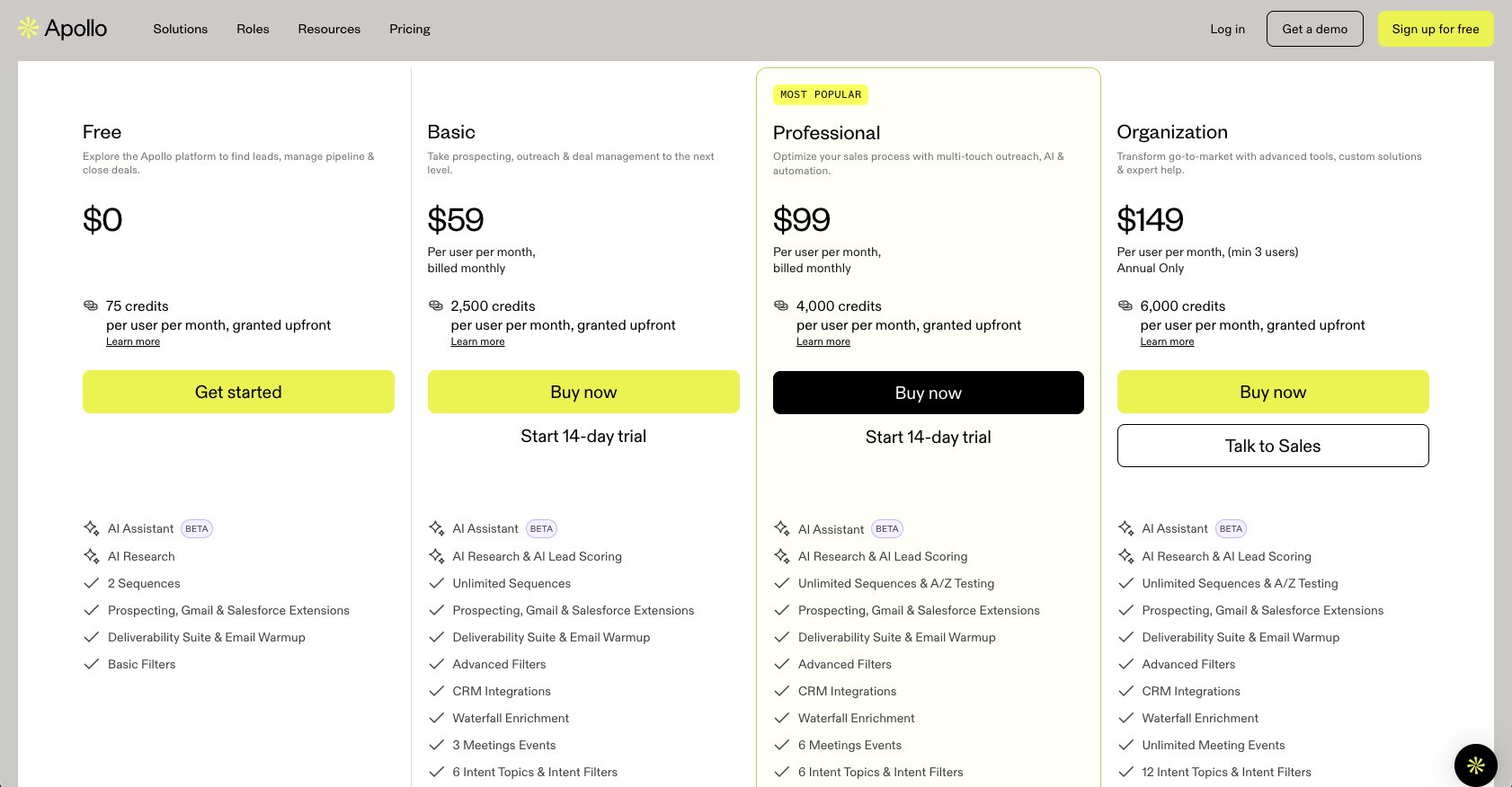The width and height of the screenshot is (1512, 787).
Task: Select the AI Assistant sparkle icon under Professional
Action: point(781,529)
